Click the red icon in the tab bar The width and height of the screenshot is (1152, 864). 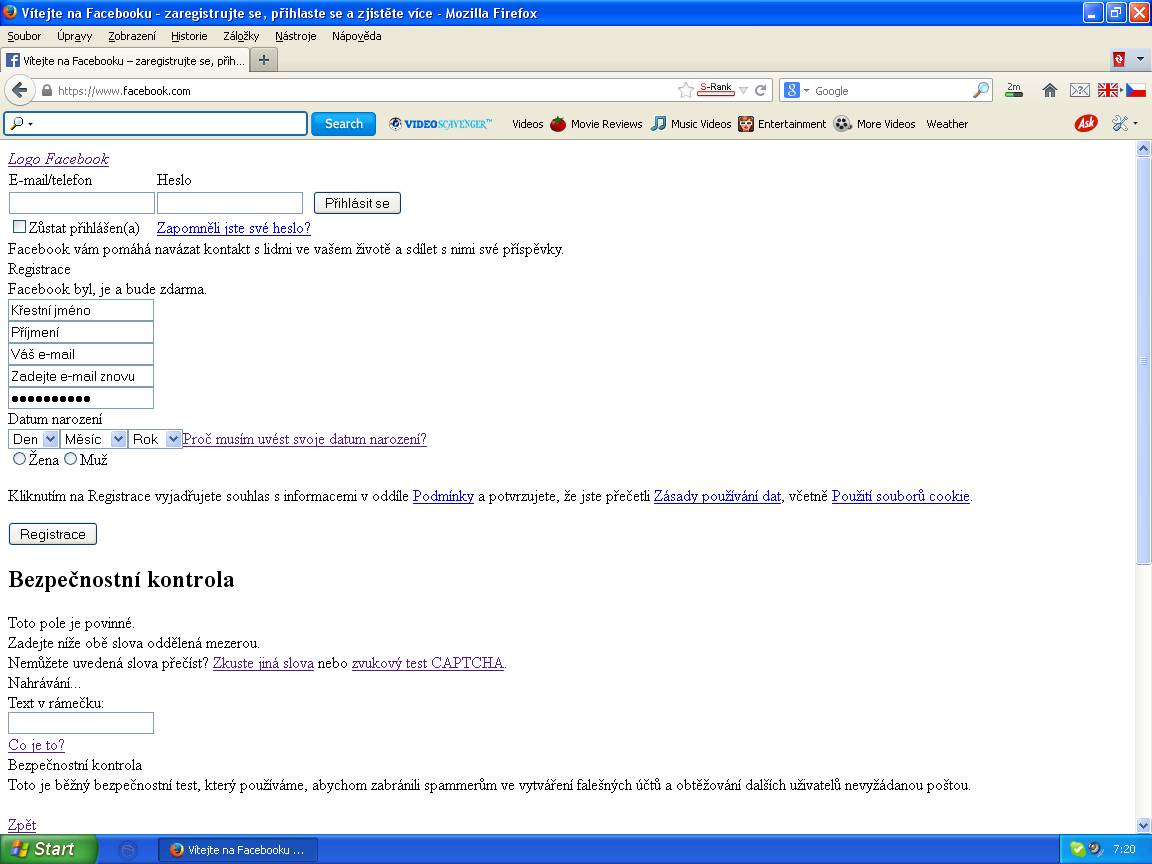coord(1119,60)
